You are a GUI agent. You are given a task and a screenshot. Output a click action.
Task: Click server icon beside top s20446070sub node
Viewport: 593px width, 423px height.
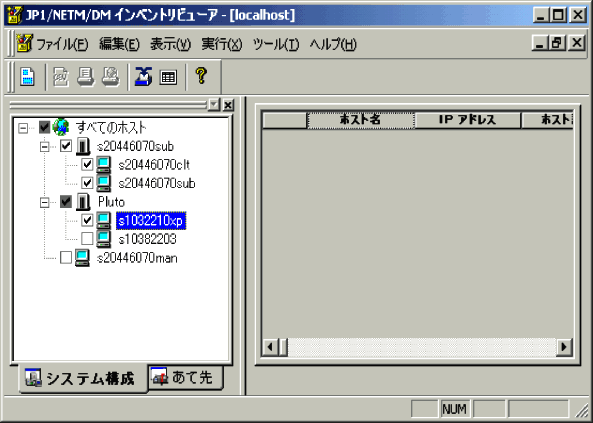[x=83, y=146]
